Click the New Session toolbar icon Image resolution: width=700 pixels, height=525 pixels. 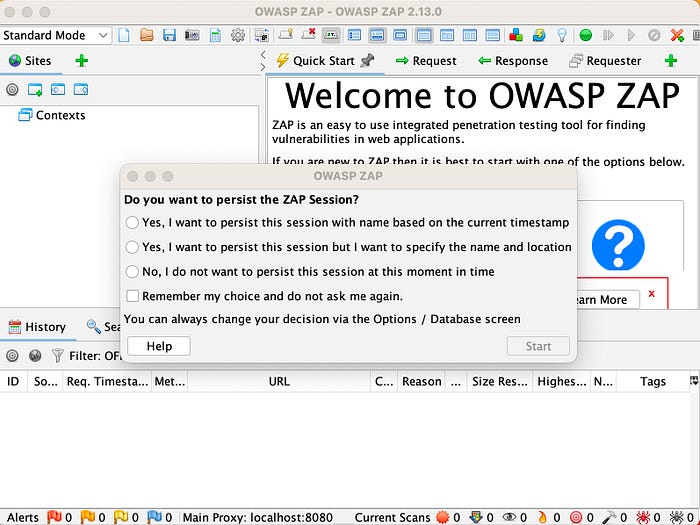[x=124, y=35]
